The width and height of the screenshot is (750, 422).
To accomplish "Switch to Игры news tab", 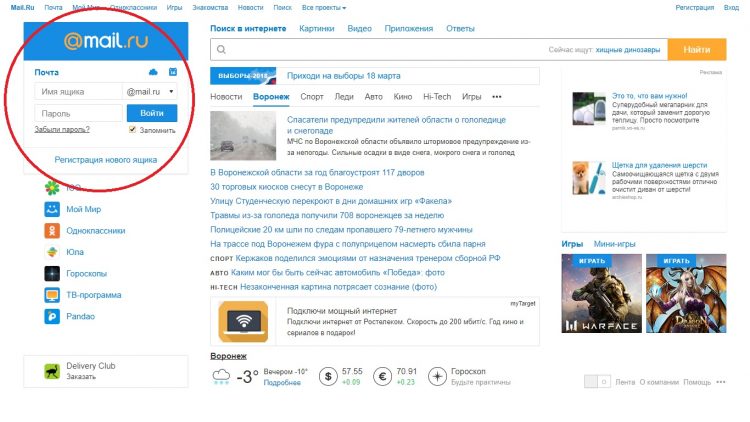I will (x=472, y=97).
